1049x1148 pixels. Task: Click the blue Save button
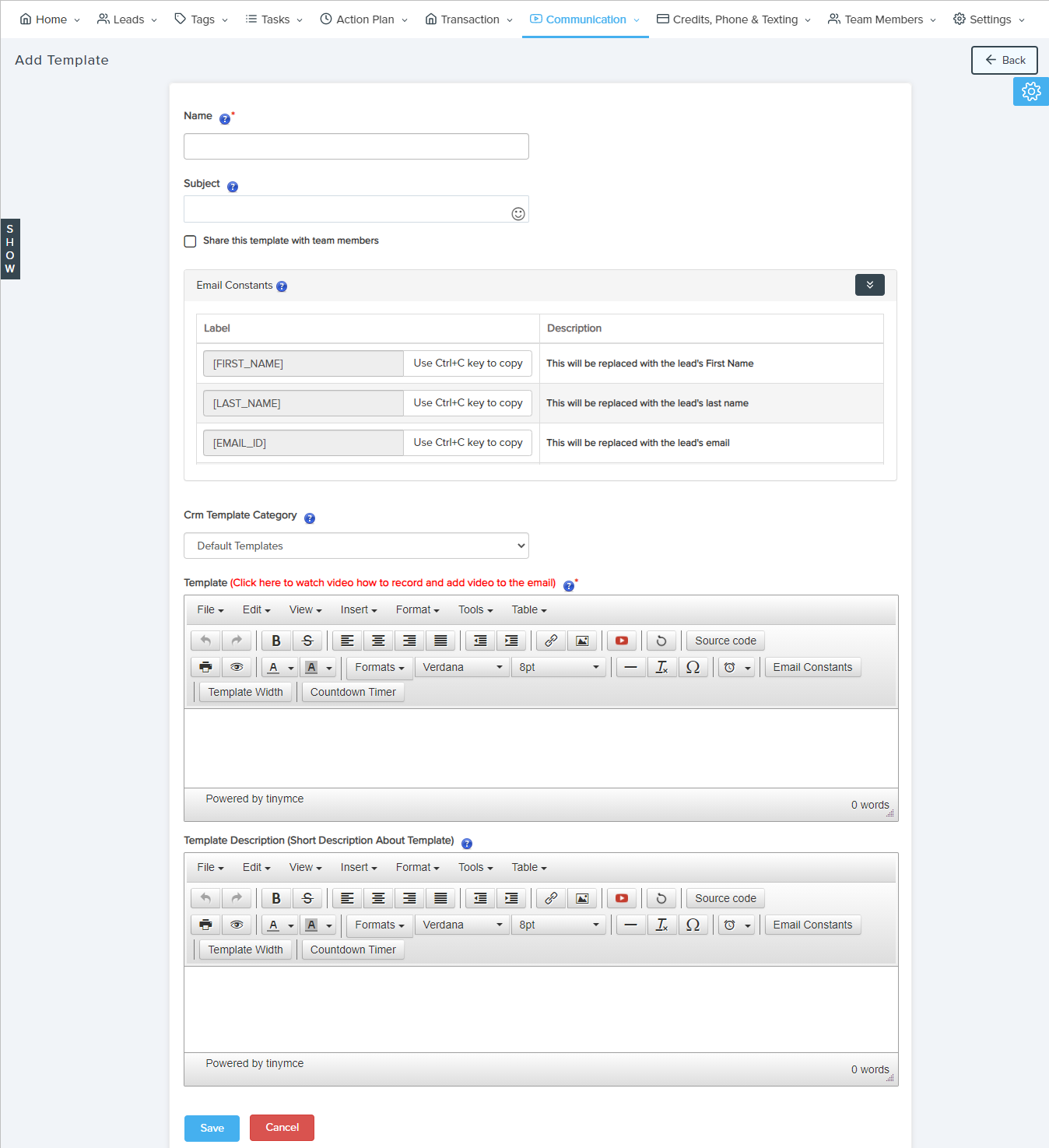pos(212,1128)
